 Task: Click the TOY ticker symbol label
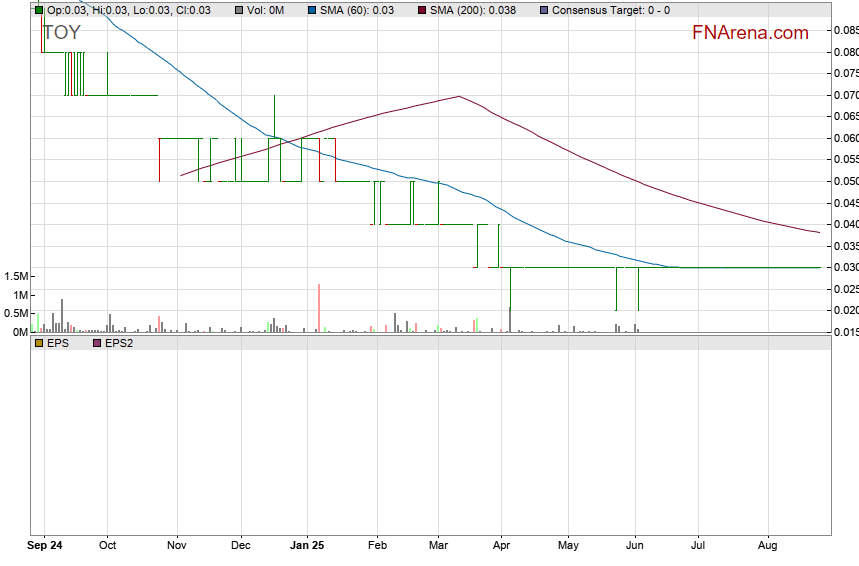tap(61, 33)
